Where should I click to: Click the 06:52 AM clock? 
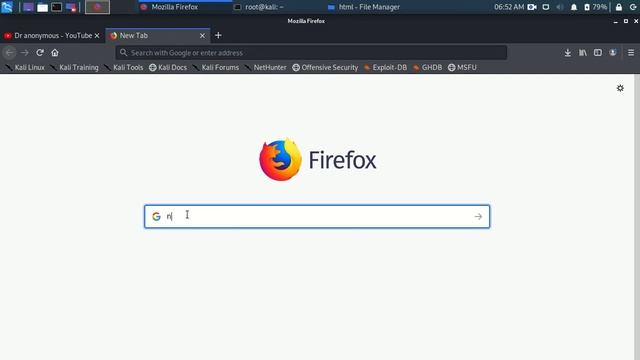pyautogui.click(x=509, y=7)
